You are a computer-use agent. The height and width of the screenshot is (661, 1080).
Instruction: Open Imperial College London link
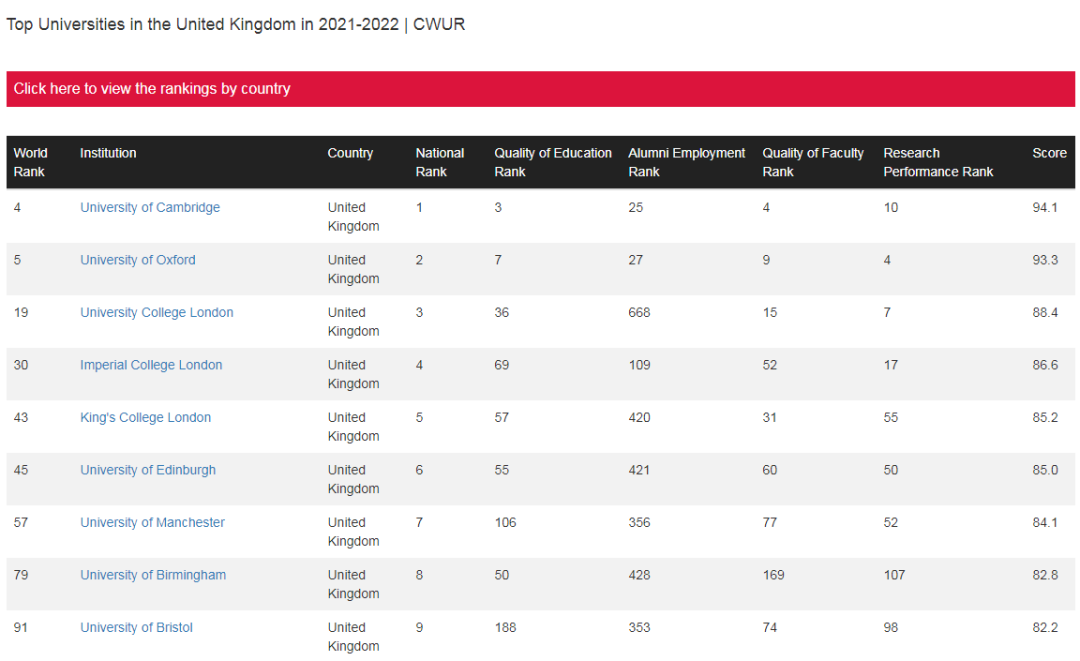(151, 365)
